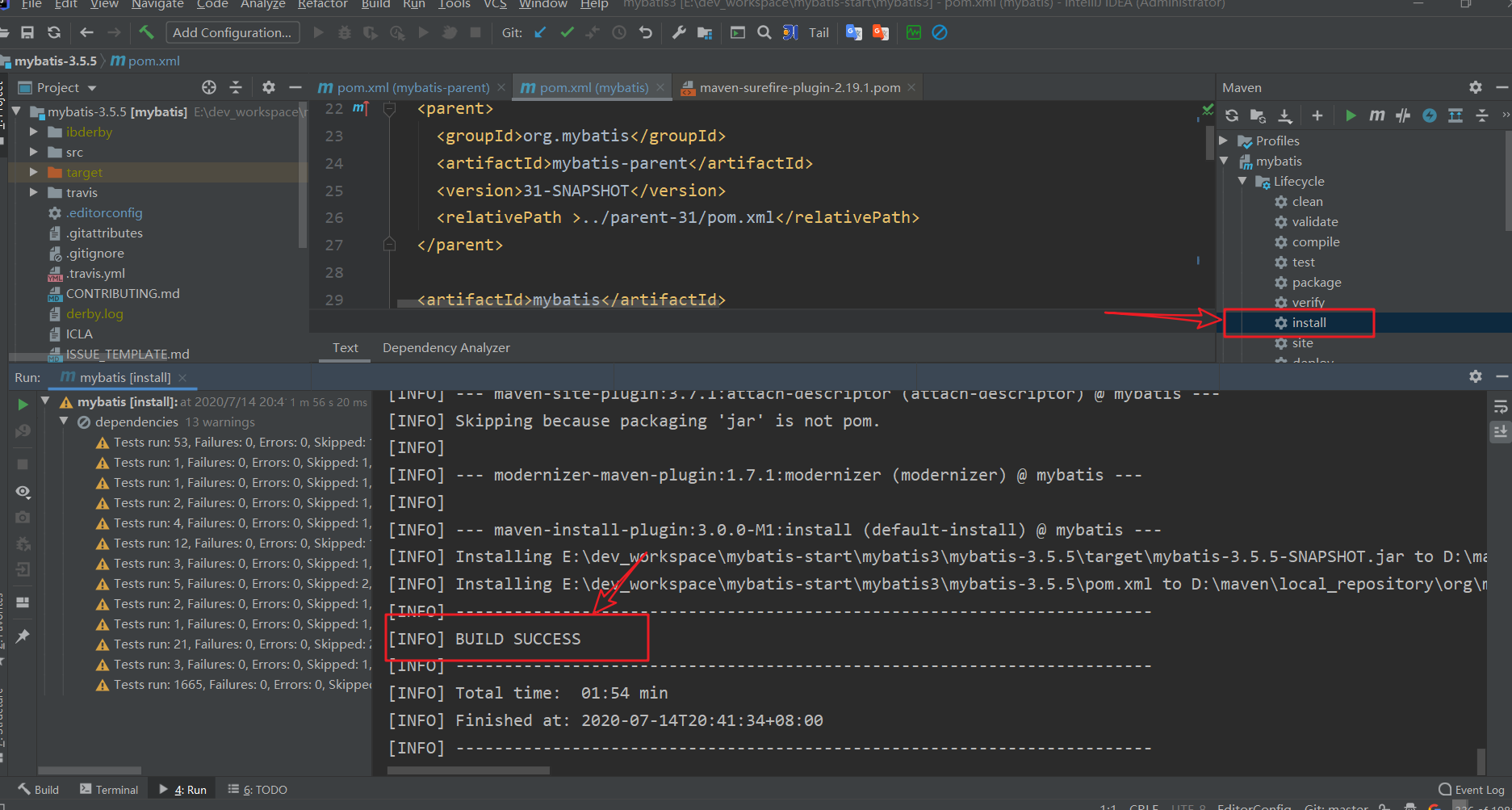Image resolution: width=1512 pixels, height=810 pixels.
Task: Click the locate target icon in Project panel
Action: [x=209, y=87]
